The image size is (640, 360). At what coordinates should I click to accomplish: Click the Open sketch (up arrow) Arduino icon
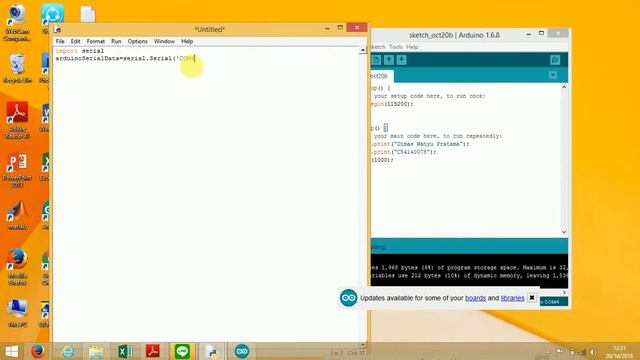(389, 60)
